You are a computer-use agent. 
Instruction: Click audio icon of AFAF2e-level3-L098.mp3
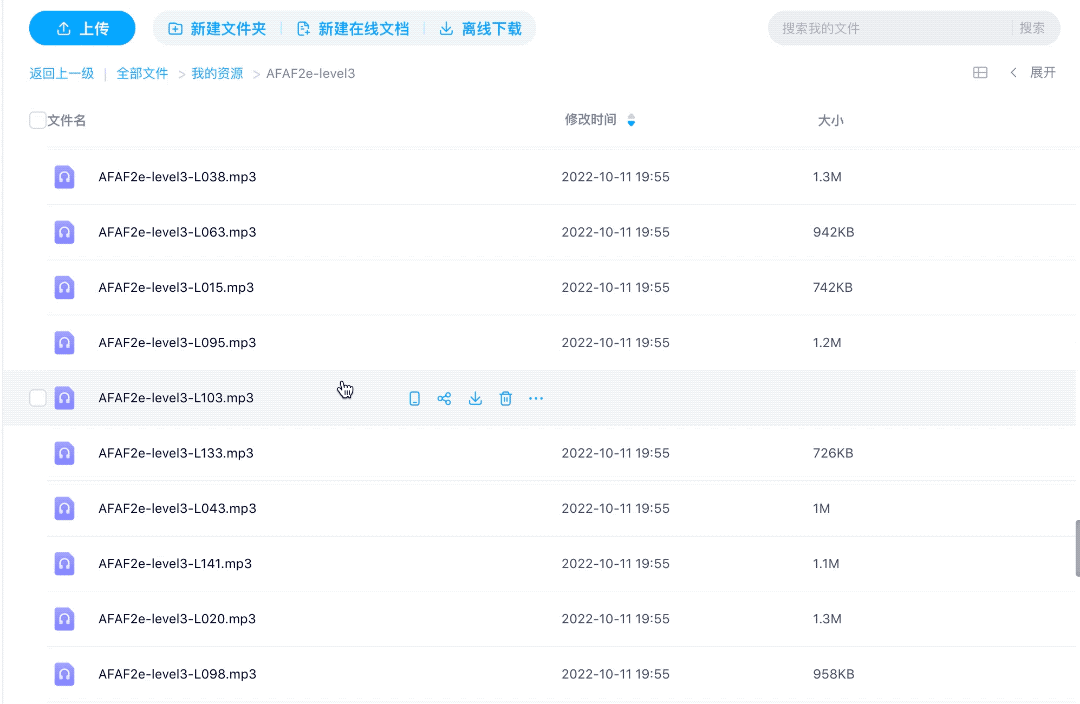[x=64, y=674]
